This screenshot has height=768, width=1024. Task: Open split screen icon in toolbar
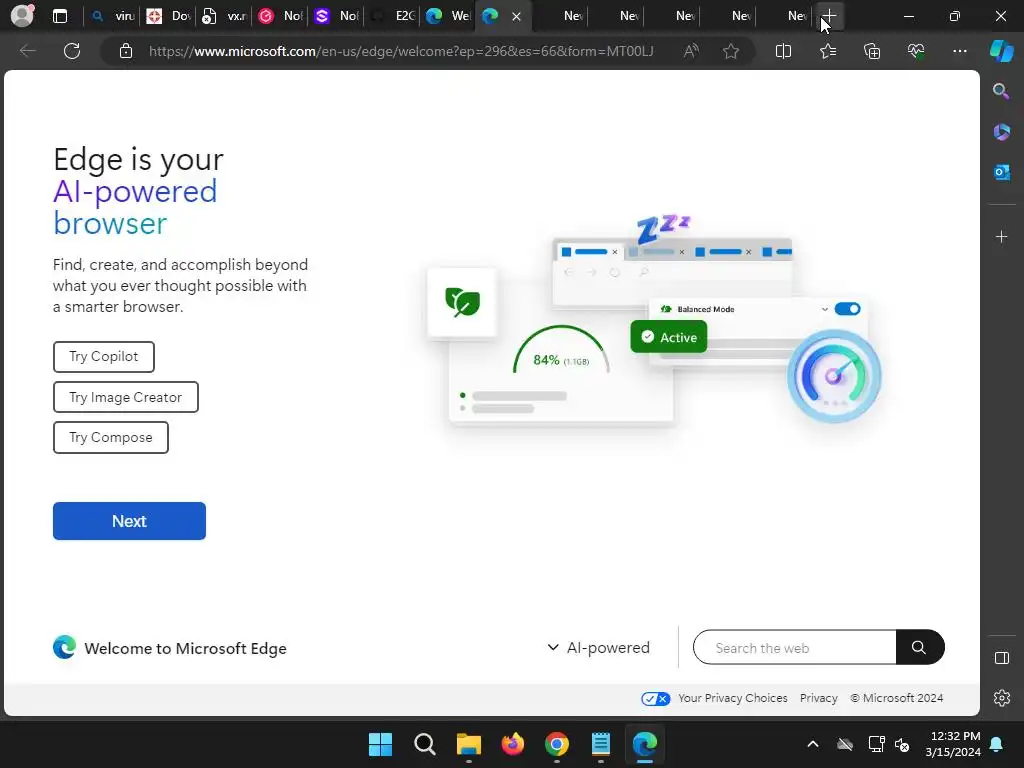click(x=783, y=51)
